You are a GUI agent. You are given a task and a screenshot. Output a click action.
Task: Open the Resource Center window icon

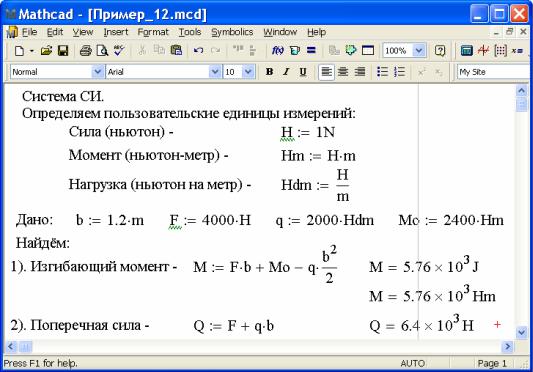pos(368,51)
